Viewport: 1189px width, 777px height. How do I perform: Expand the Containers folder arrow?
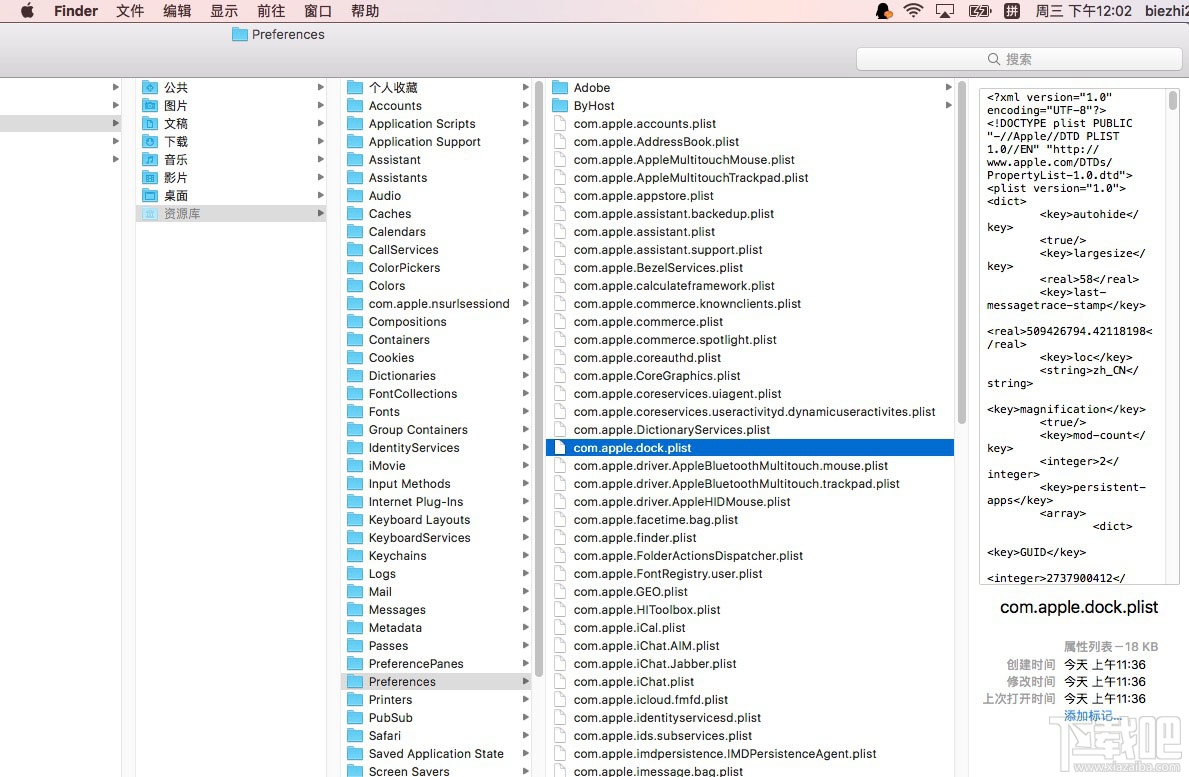coord(525,340)
